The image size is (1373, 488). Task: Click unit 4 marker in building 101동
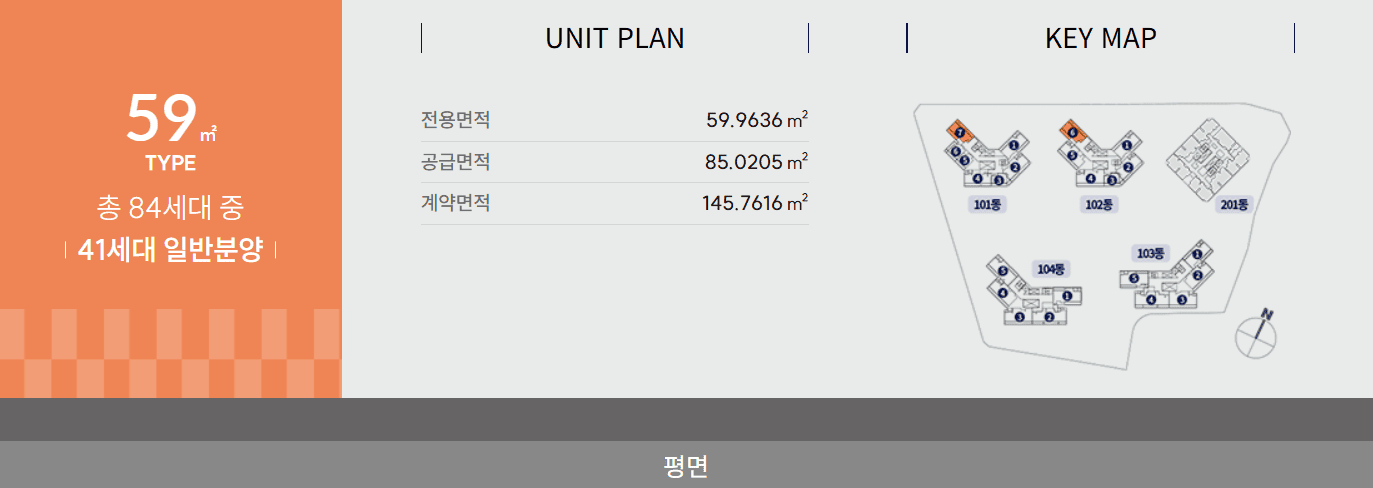(977, 179)
